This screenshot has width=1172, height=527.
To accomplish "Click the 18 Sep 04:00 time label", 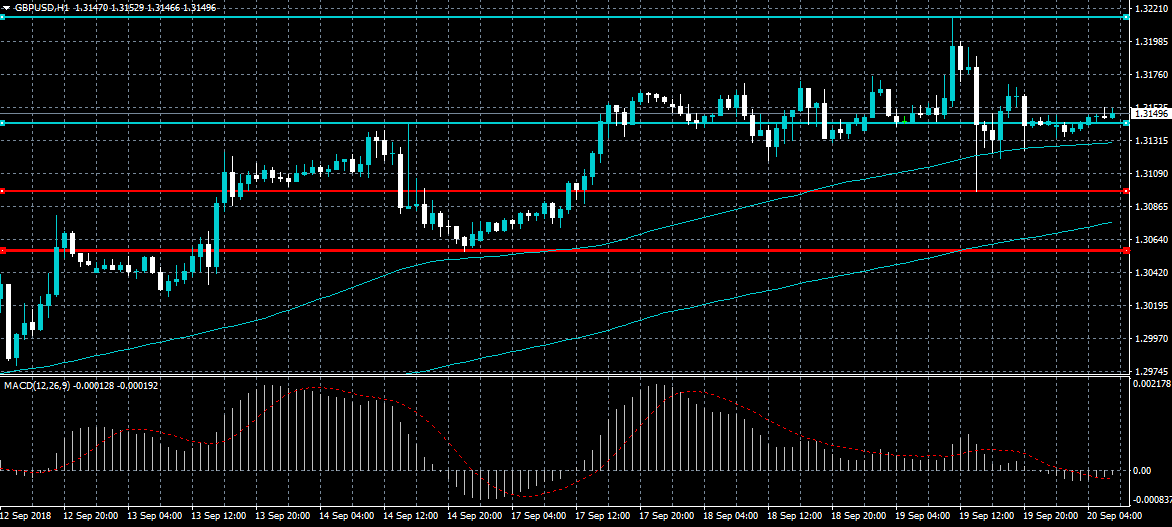I will pos(732,516).
